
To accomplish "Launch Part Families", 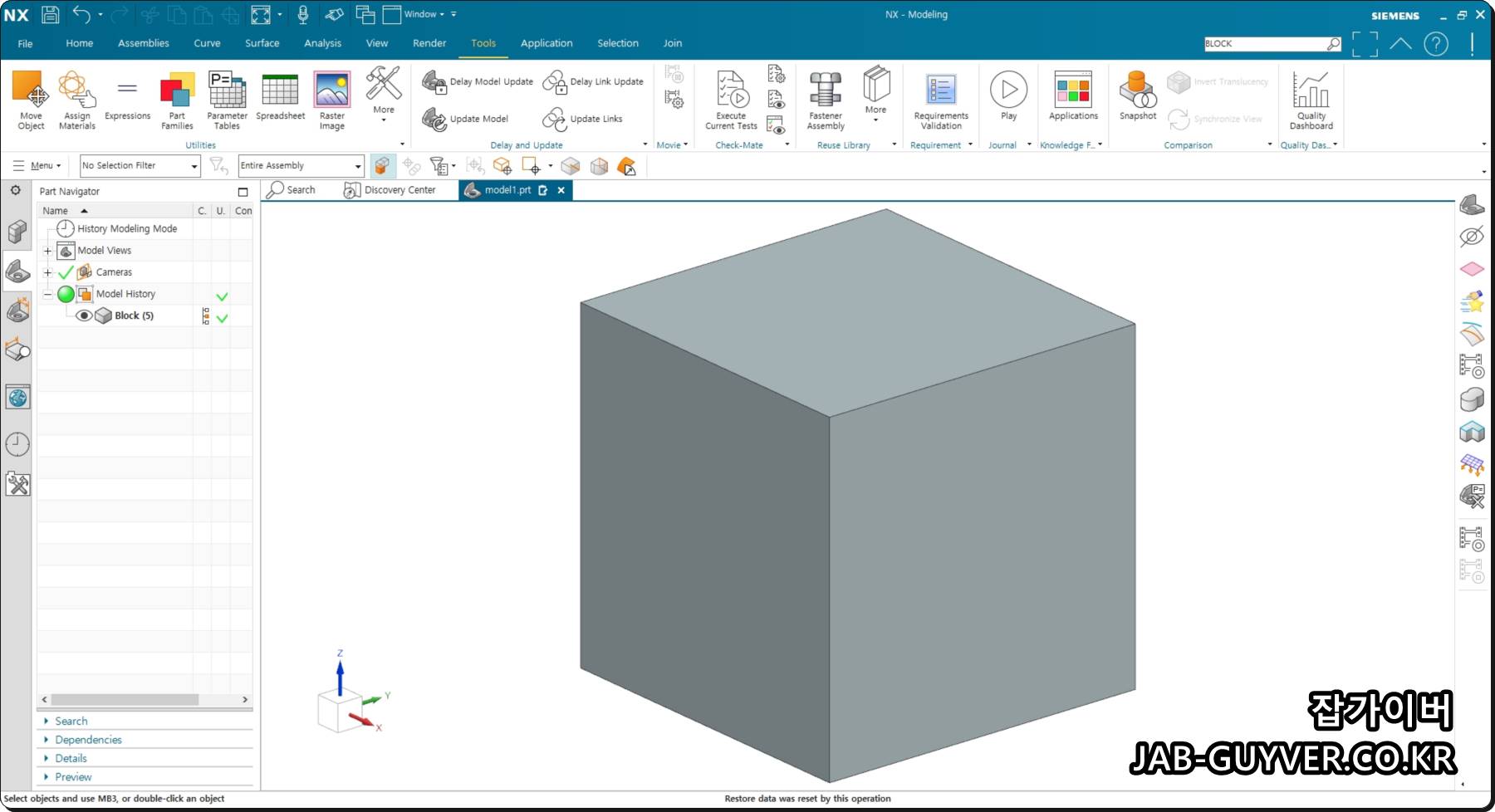I will click(x=177, y=100).
